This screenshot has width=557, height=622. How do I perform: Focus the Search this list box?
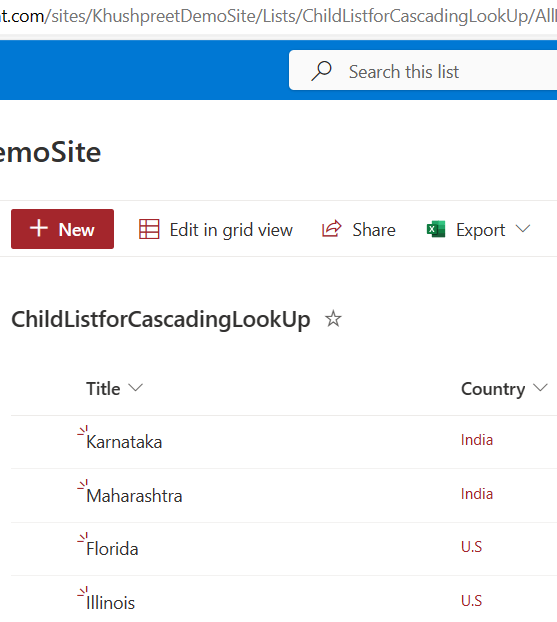point(423,70)
